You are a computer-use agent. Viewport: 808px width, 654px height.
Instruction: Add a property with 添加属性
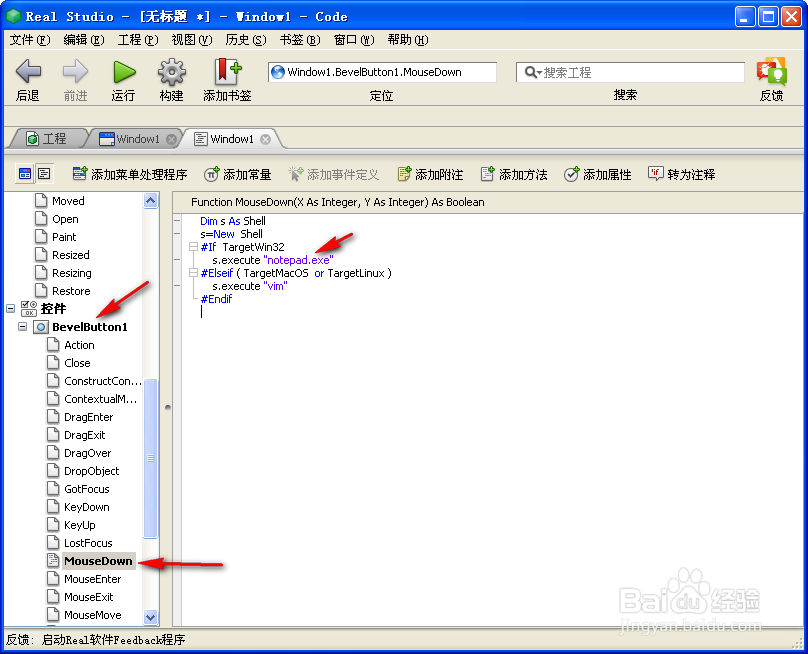[x=598, y=175]
